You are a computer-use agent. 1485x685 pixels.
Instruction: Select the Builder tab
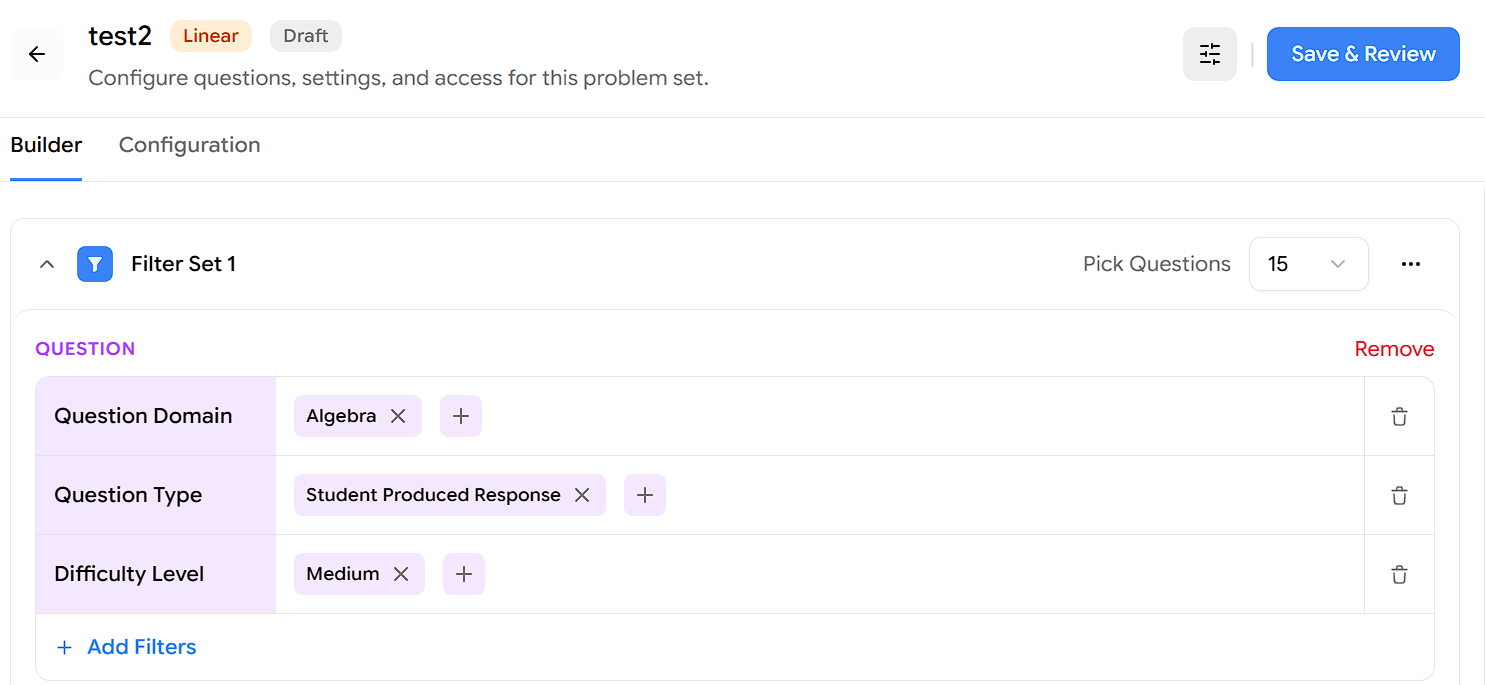click(46, 145)
